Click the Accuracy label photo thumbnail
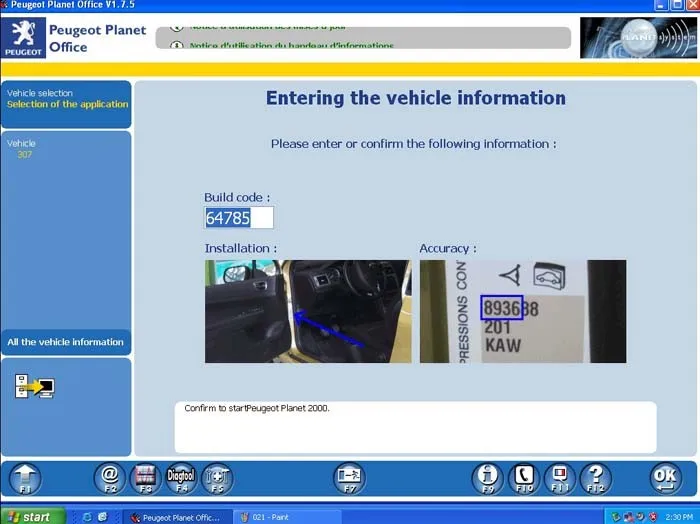The width and height of the screenshot is (700, 524). click(523, 312)
